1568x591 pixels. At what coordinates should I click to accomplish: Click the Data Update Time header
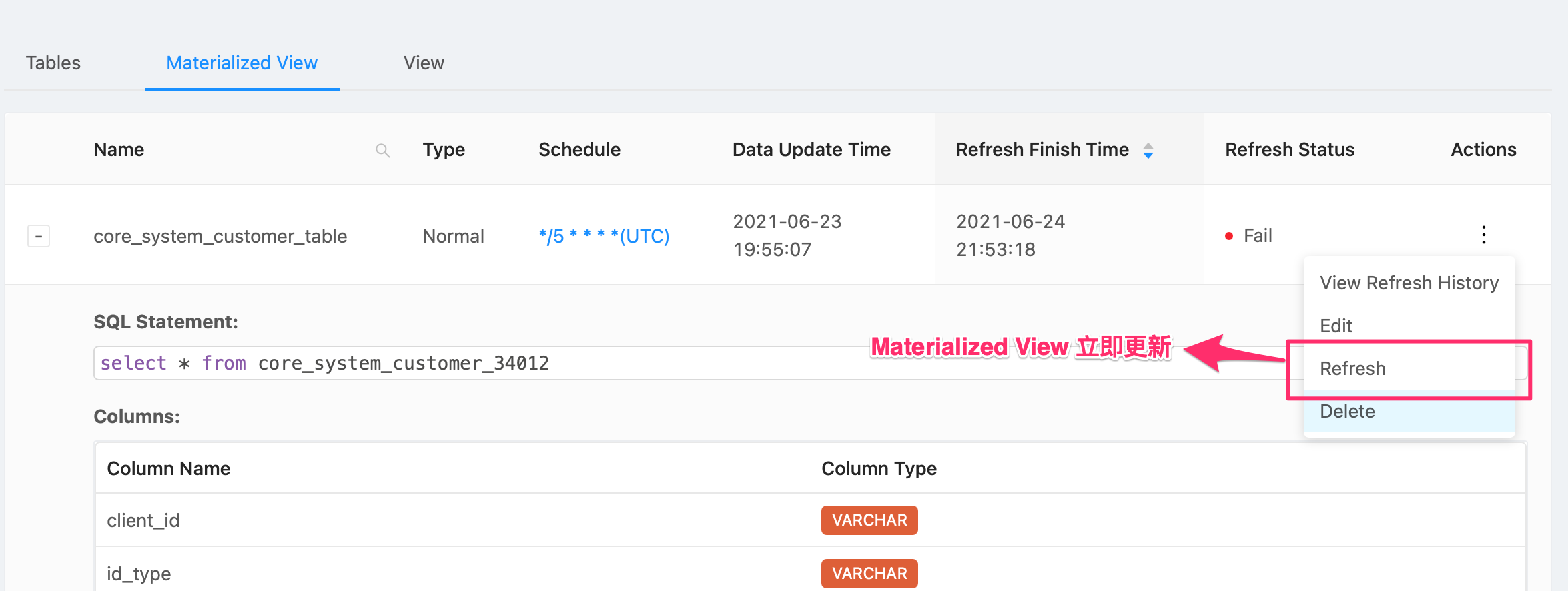point(811,149)
